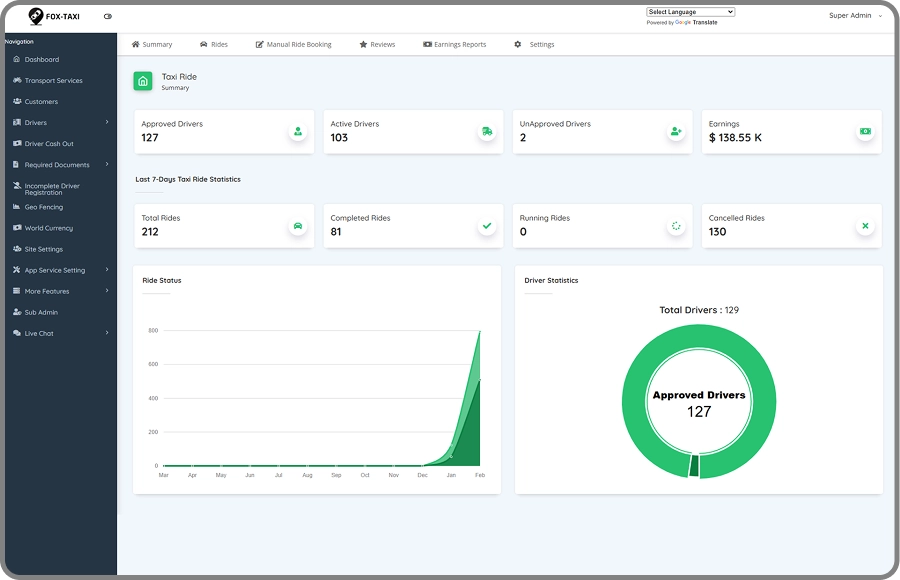Viewport: 900px width, 580px height.
Task: Click the Total Rides car icon
Action: pyautogui.click(x=298, y=226)
